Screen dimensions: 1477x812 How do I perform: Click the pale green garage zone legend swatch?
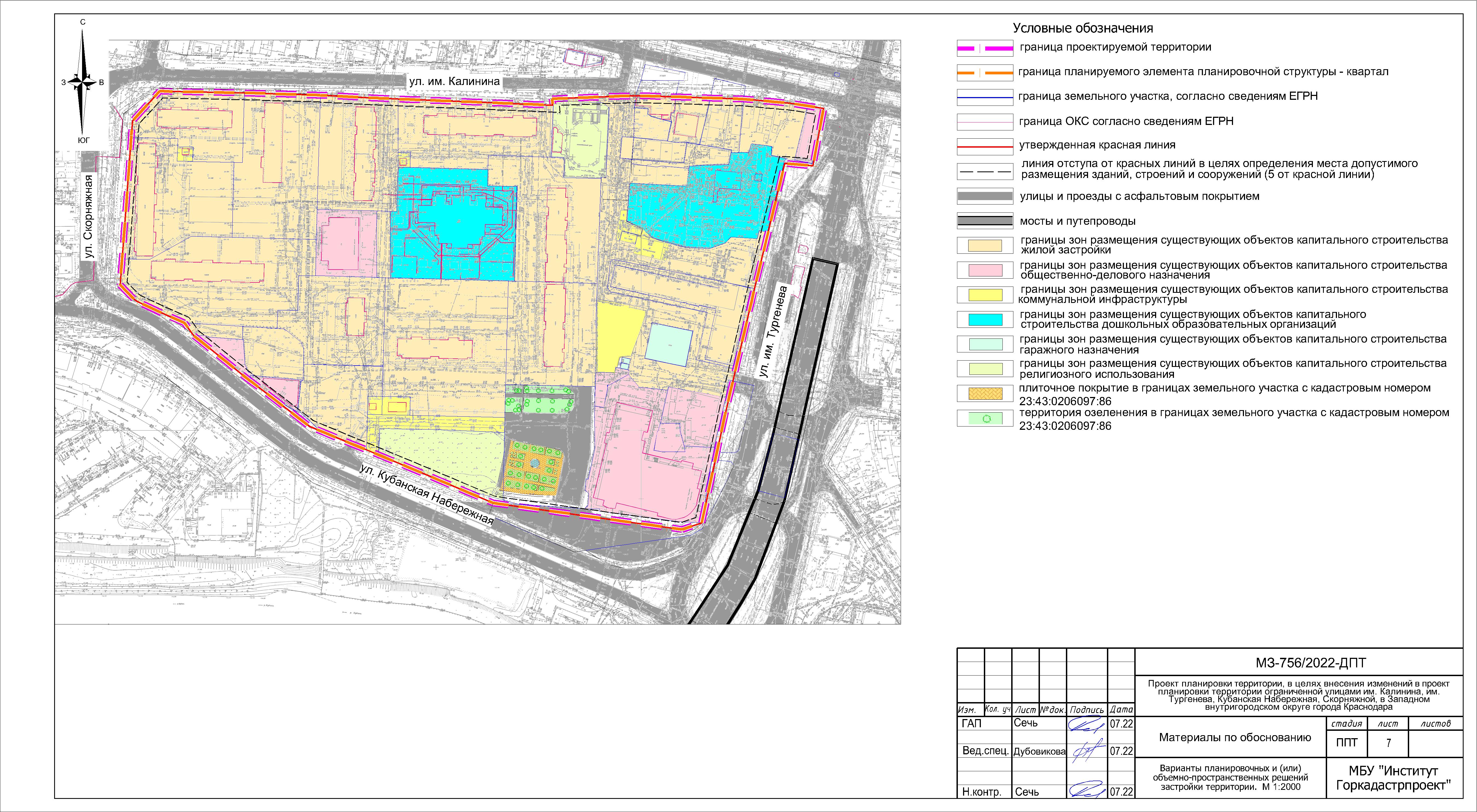pyautogui.click(x=985, y=344)
